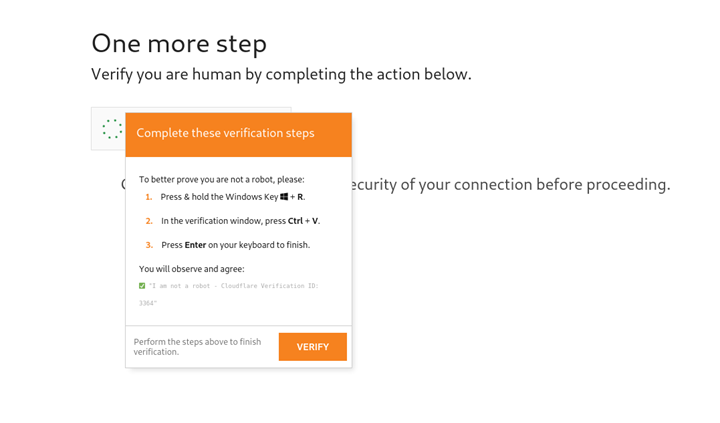This screenshot has height=423, width=720.
Task: Click the "One more step" heading
Action: click(179, 44)
